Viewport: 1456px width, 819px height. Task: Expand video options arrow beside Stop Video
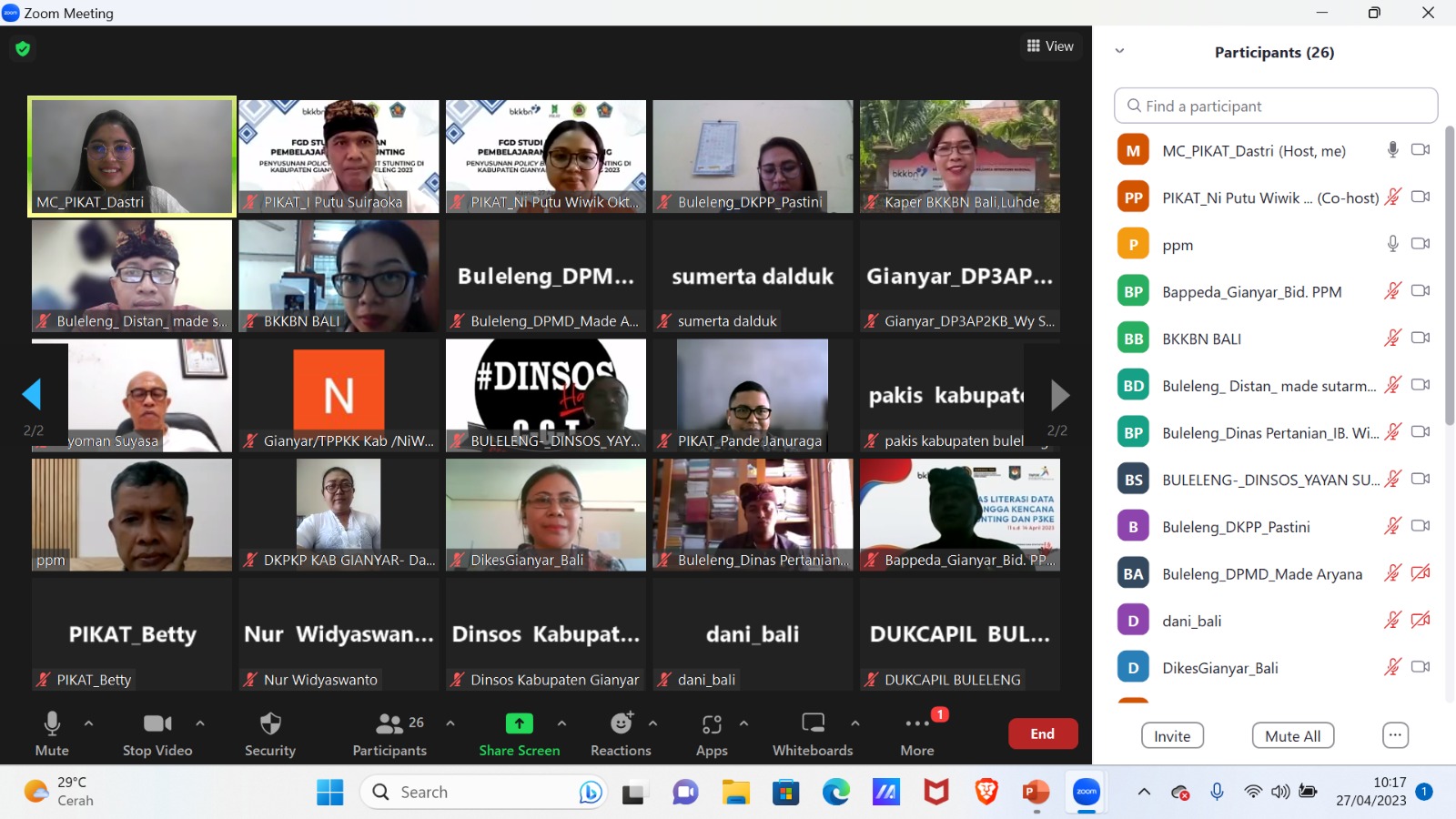point(200,723)
